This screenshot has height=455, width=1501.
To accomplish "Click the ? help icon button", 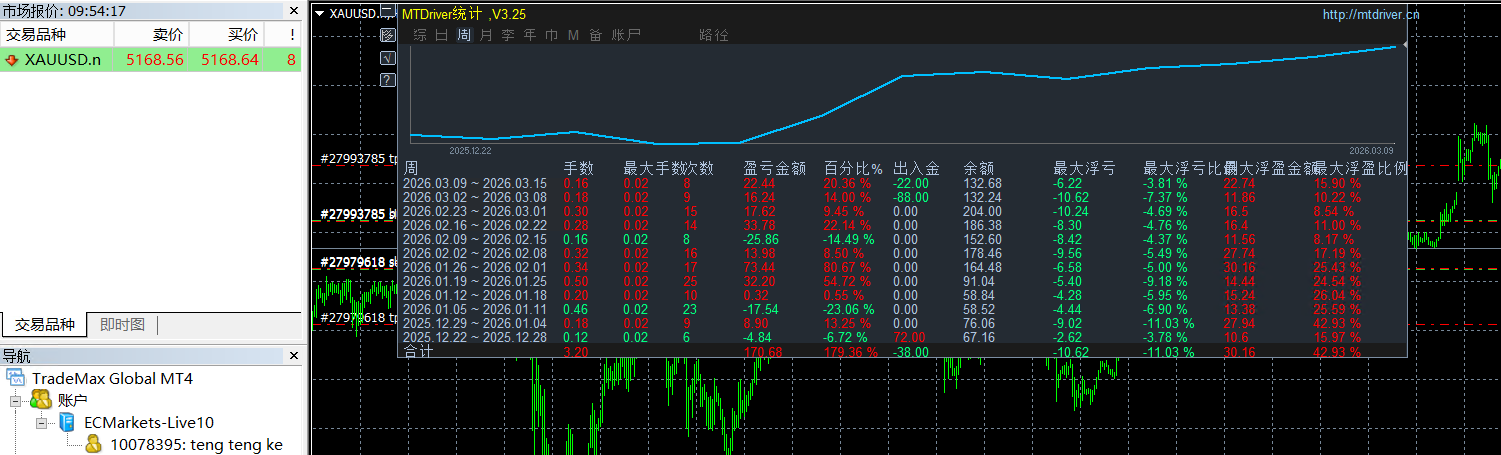I will click(388, 80).
